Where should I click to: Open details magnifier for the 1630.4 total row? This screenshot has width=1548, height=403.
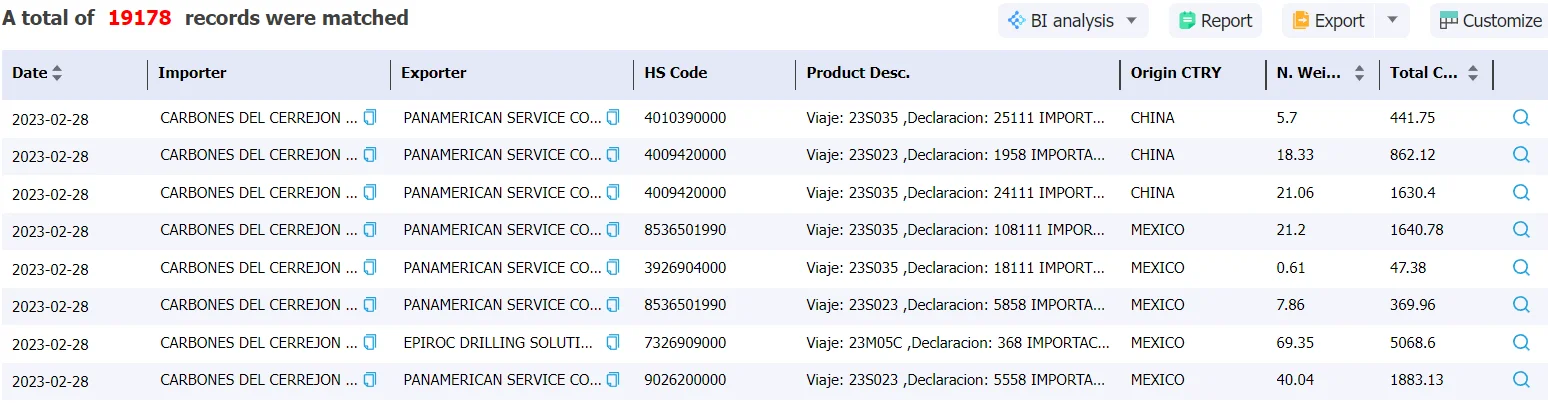point(1521,192)
